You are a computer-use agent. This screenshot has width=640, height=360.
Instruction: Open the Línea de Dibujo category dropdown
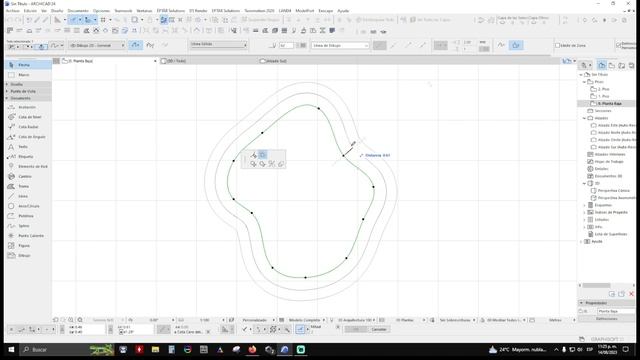[340, 46]
